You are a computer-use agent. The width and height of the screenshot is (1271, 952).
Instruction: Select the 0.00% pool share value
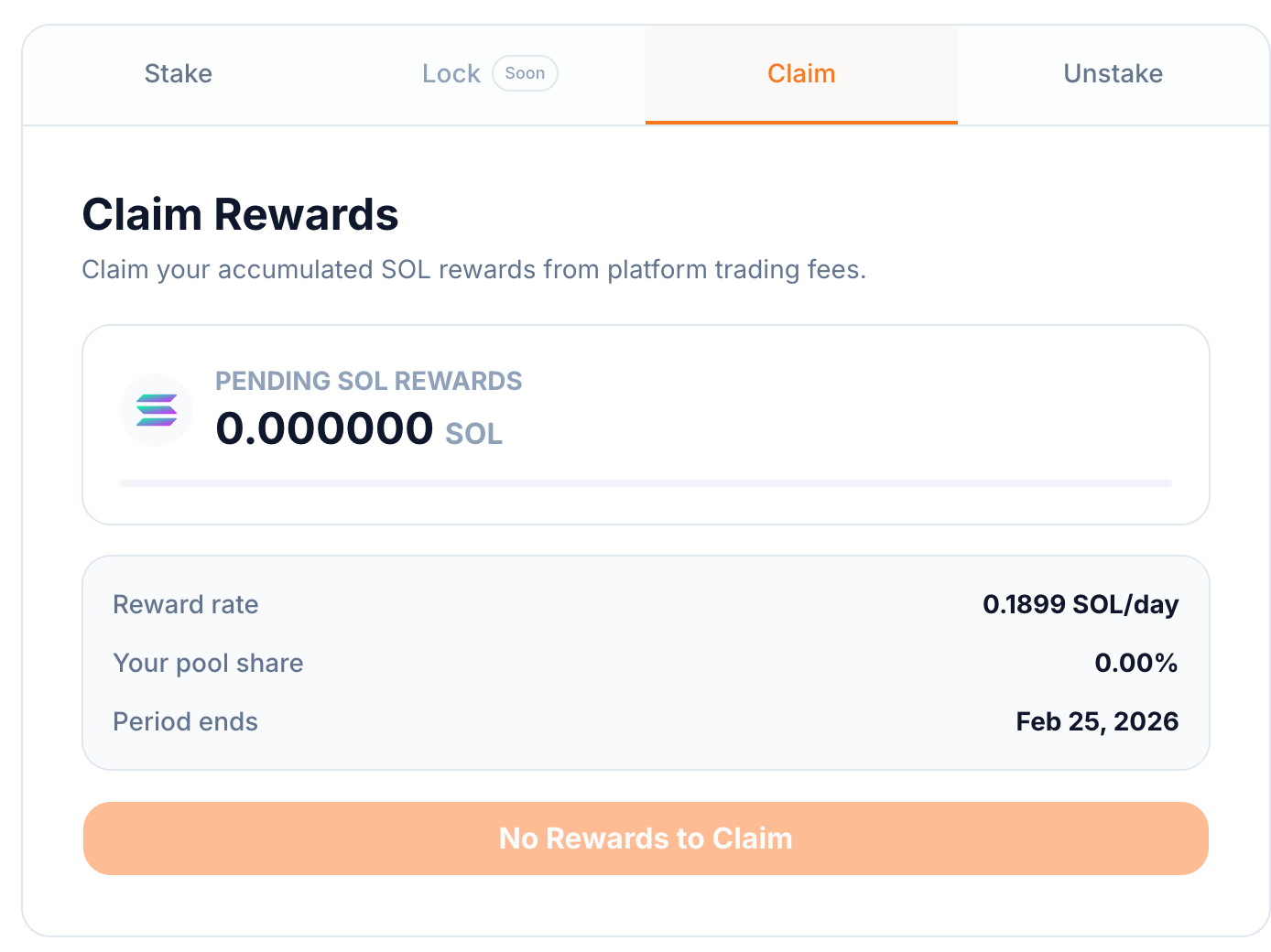click(x=1135, y=663)
